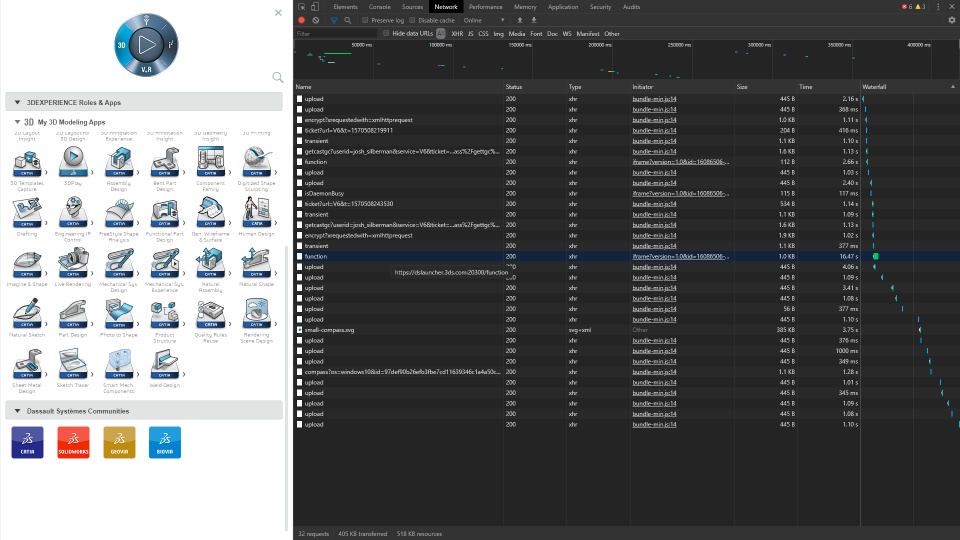Click the DevTools inspect element icon

(302, 7)
